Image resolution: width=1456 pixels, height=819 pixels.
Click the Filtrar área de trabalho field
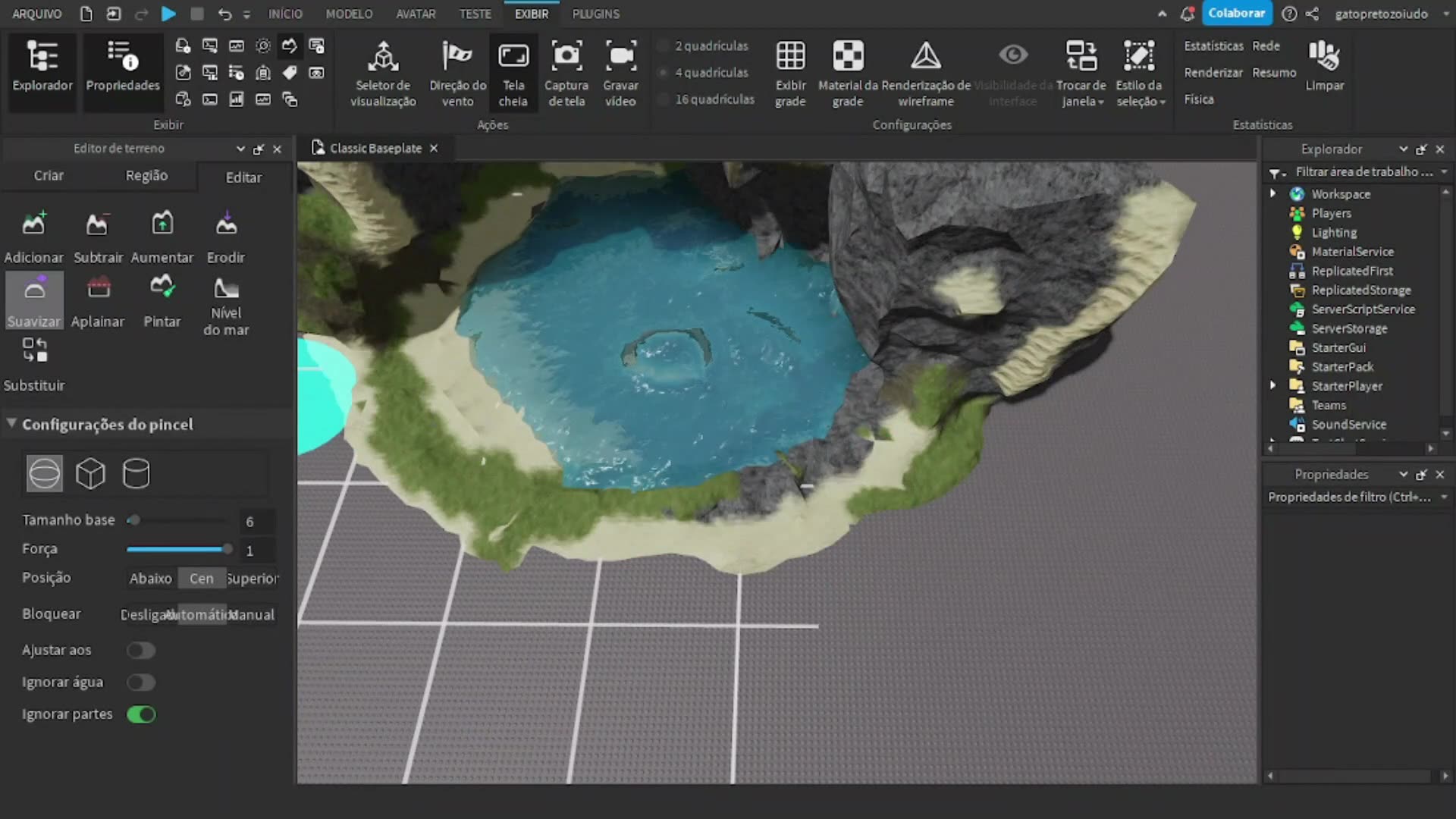(1365, 172)
